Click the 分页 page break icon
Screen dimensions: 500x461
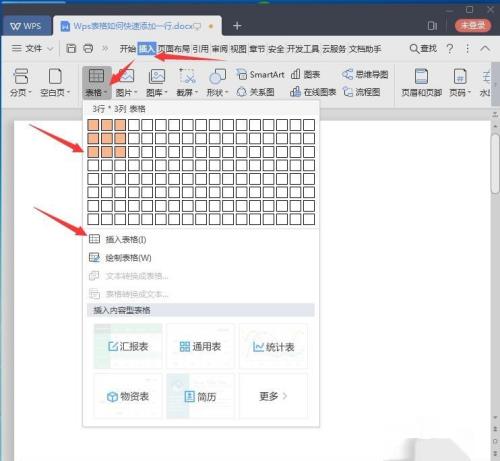20,82
